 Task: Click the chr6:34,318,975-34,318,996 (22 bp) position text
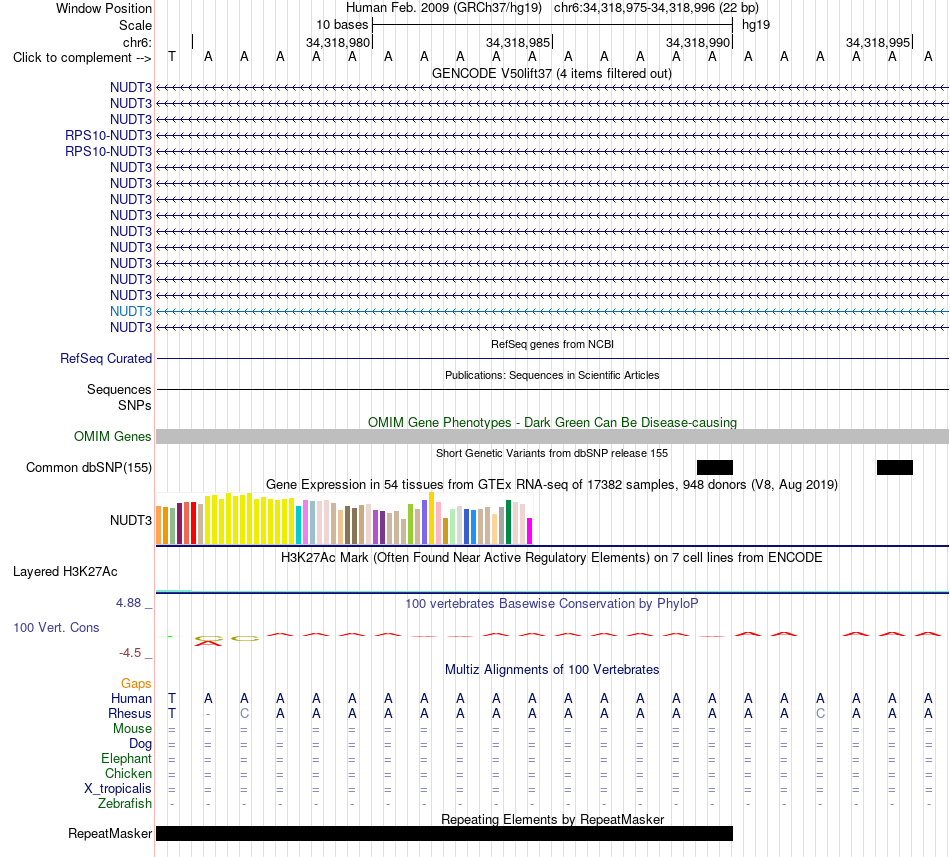pos(656,8)
